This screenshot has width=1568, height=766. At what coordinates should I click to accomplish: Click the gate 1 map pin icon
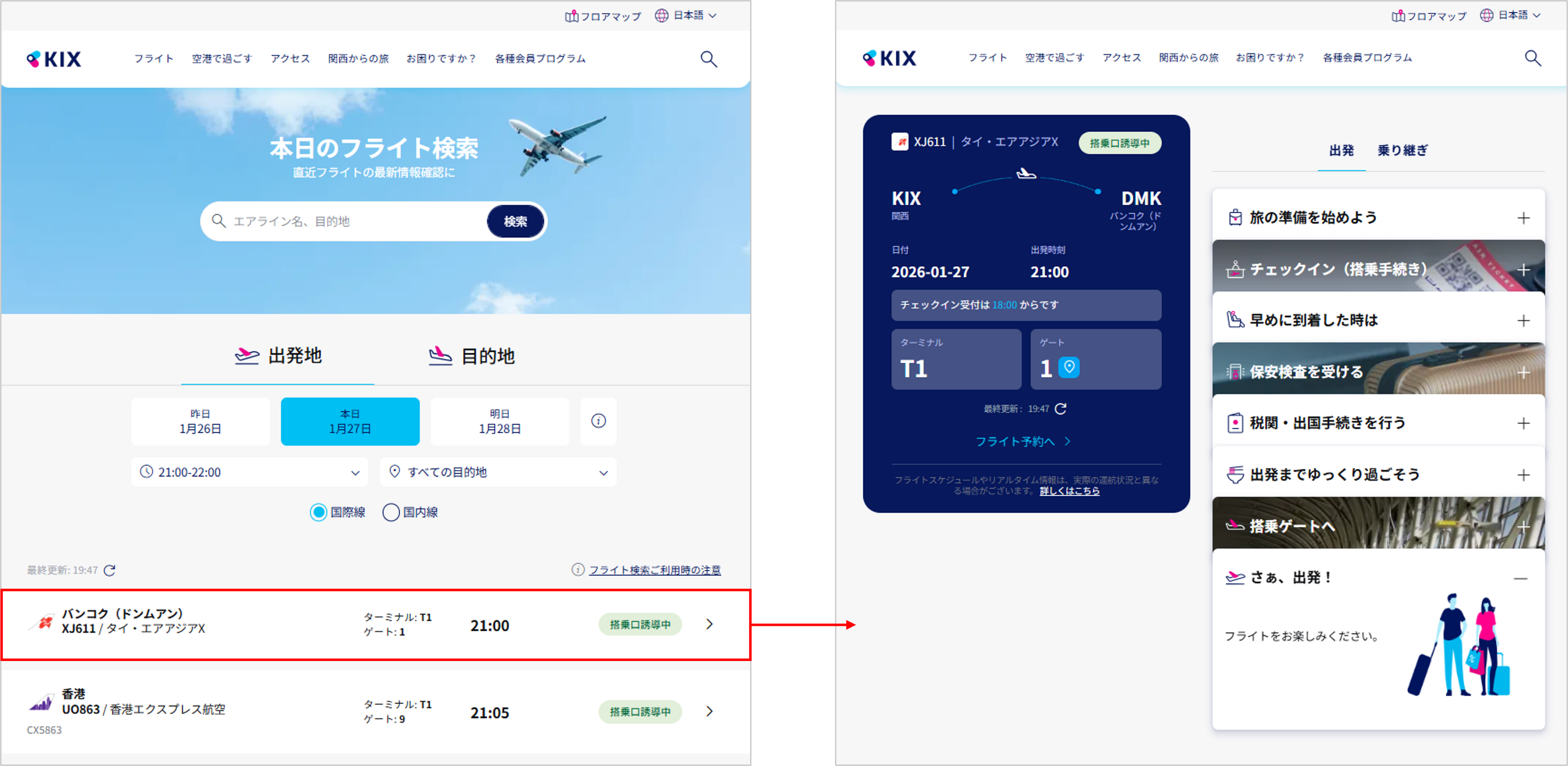tap(1069, 367)
